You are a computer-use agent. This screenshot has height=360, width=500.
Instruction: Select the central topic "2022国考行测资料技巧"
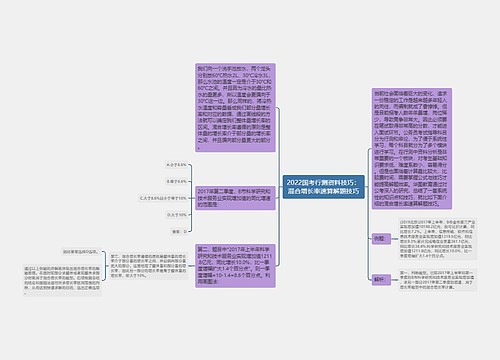pyautogui.click(x=324, y=187)
